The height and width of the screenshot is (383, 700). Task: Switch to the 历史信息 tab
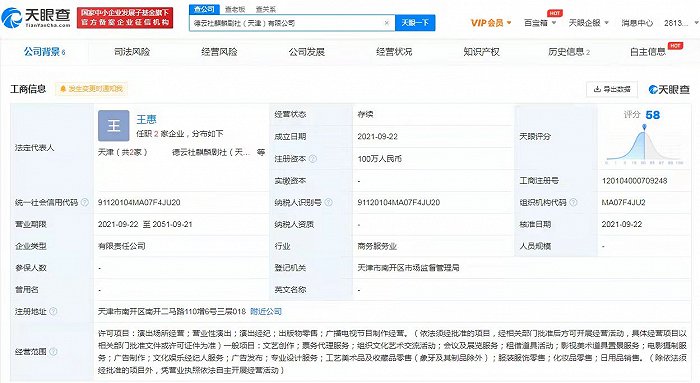tap(569, 52)
